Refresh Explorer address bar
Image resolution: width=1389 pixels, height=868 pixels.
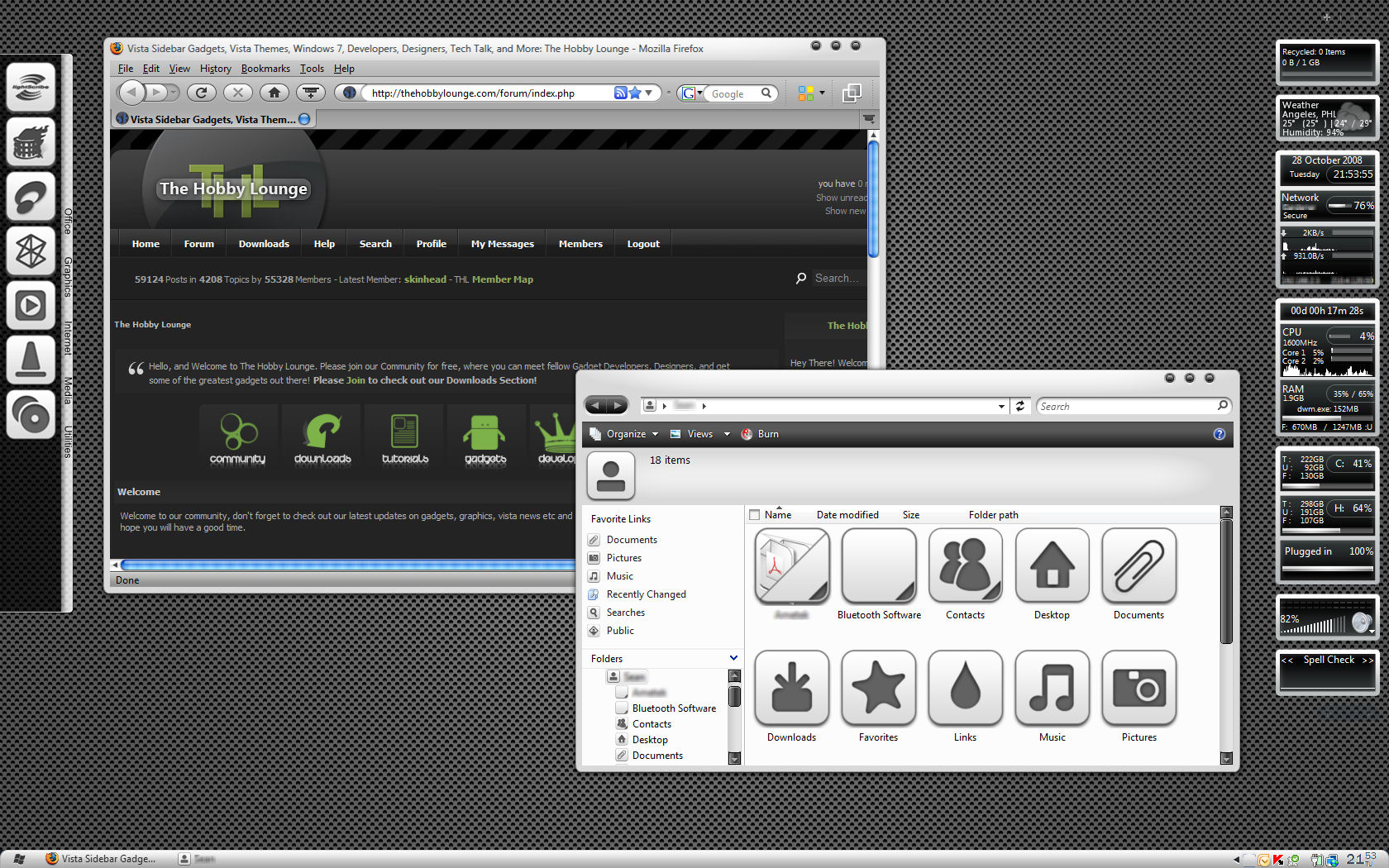(x=1020, y=406)
